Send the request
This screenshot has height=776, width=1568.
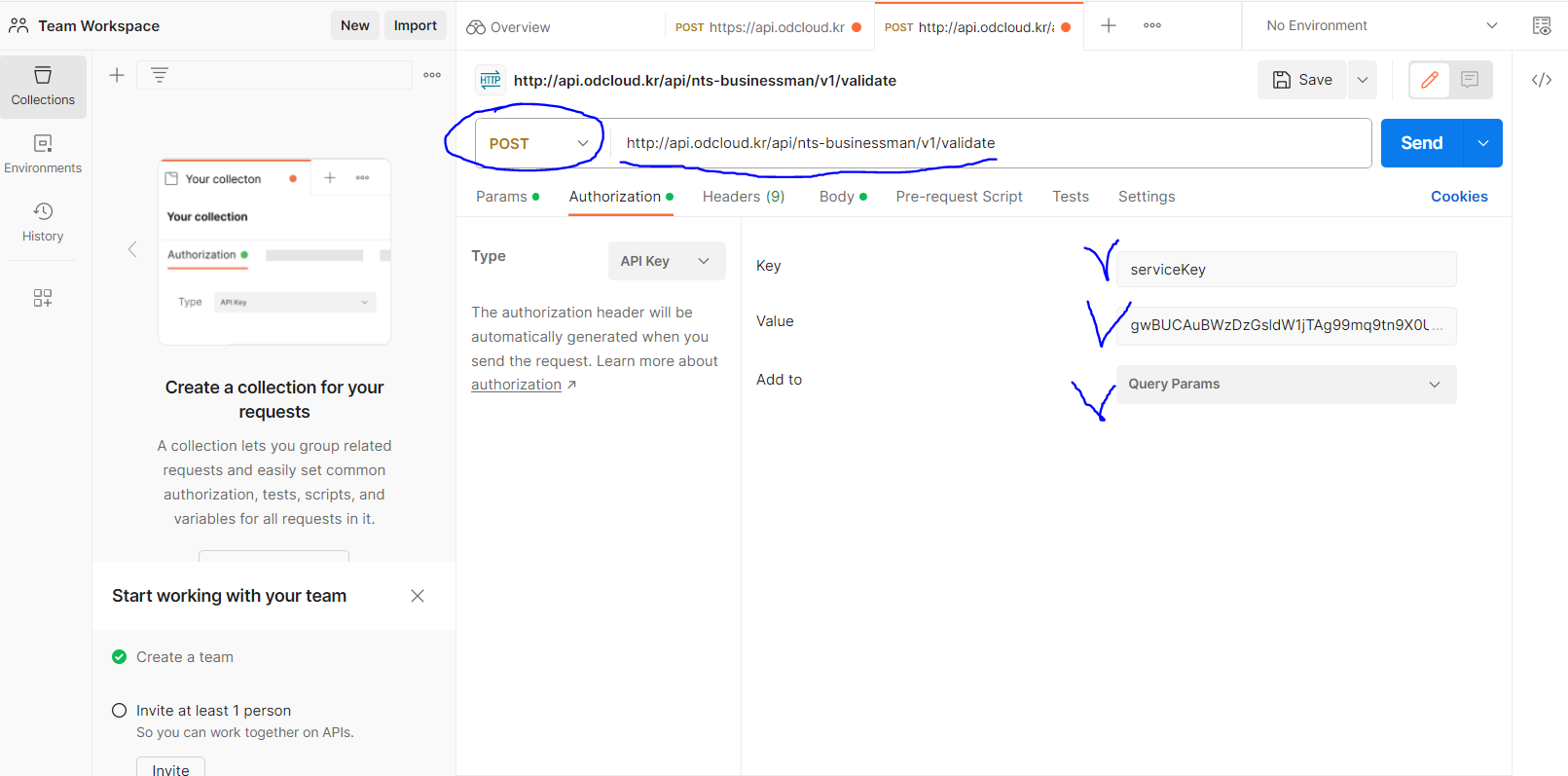(x=1422, y=143)
